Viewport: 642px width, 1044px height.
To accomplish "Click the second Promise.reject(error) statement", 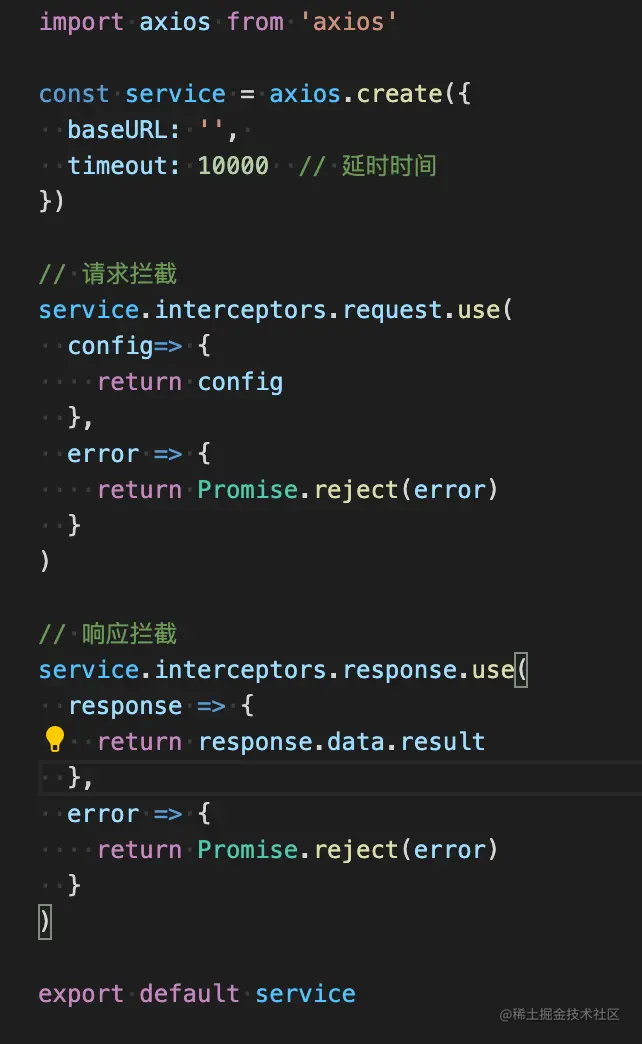I will 348,850.
